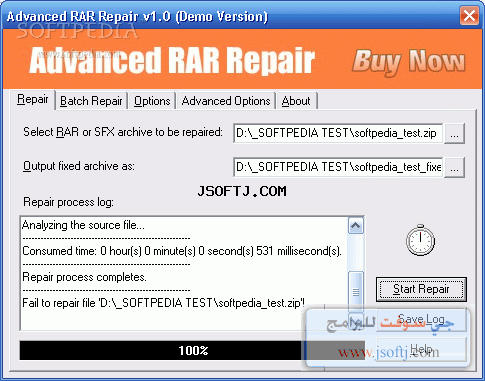Click the source archive path field
Image resolution: width=485 pixels, height=381 pixels.
click(338, 133)
